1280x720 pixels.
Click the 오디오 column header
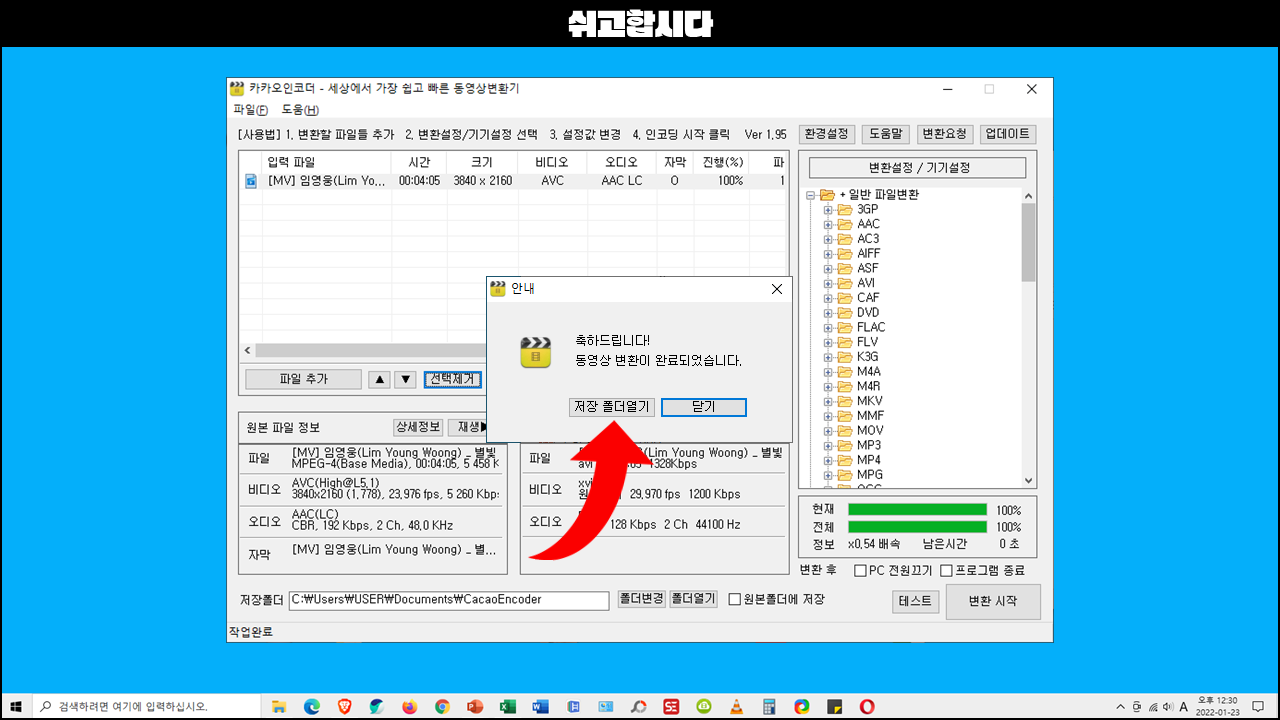[621, 162]
